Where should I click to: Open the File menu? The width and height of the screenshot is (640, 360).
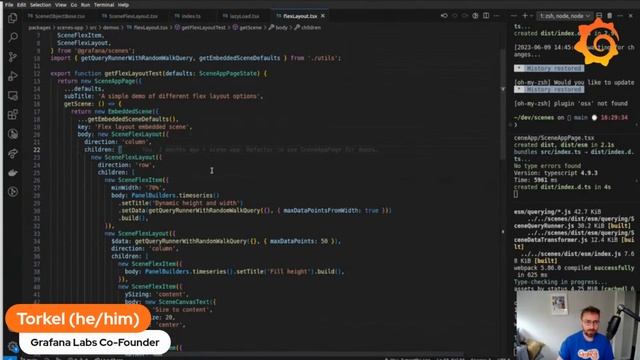point(9,5)
